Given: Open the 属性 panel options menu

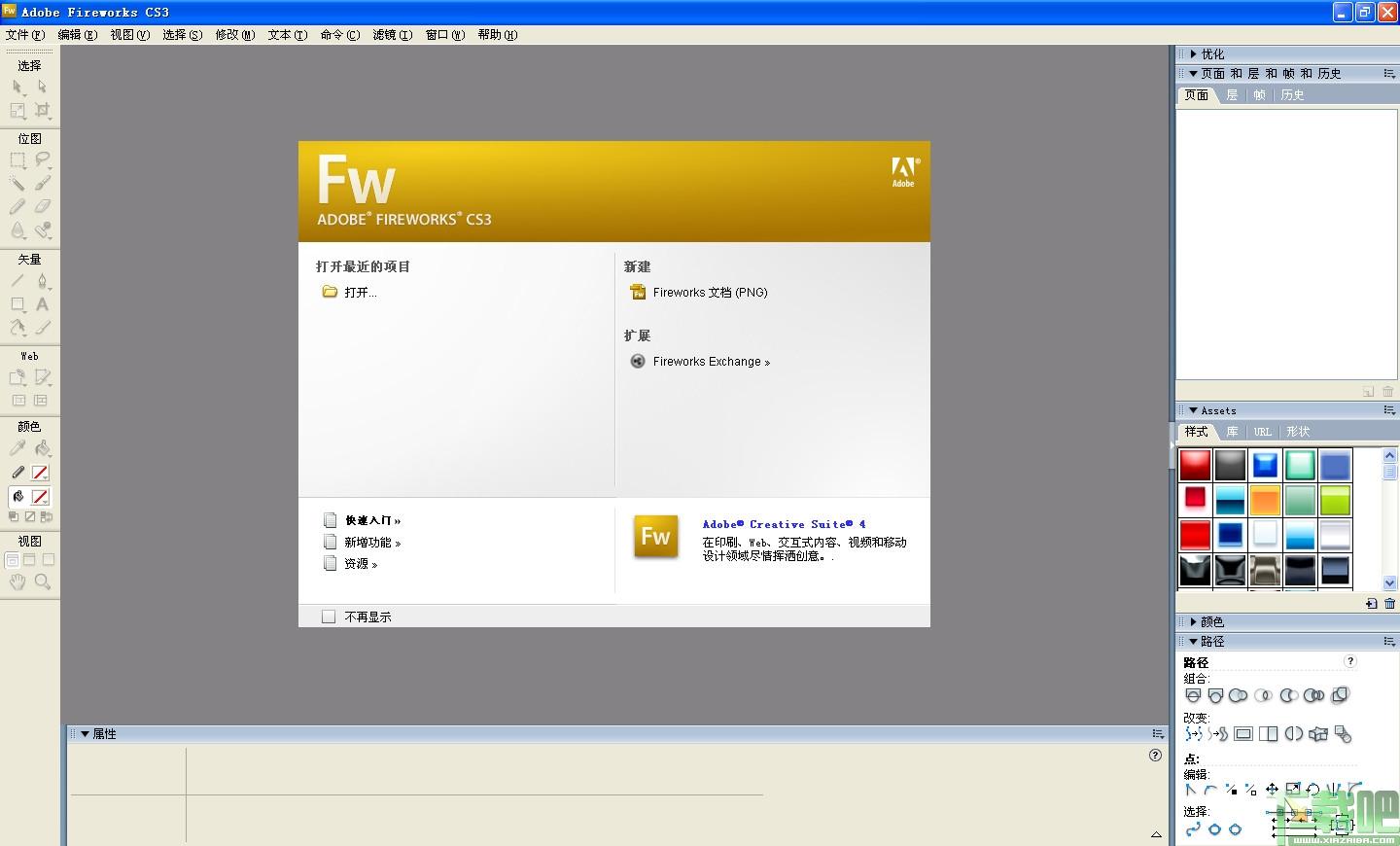Looking at the screenshot, I should 1157,734.
